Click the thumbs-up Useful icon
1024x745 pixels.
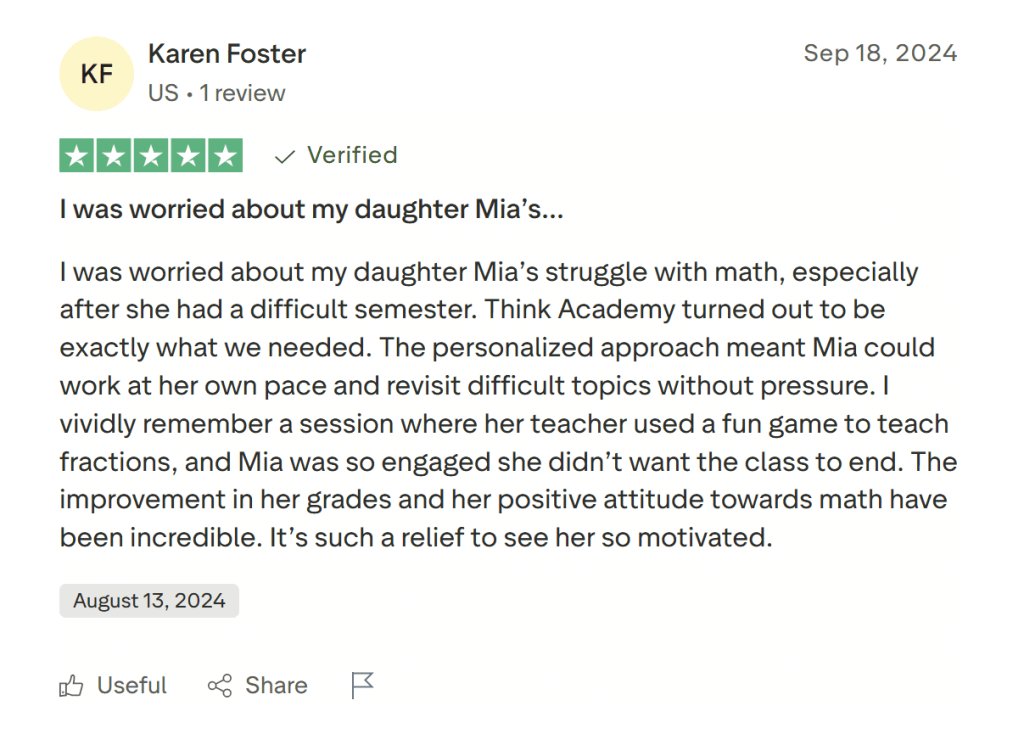(x=71, y=686)
